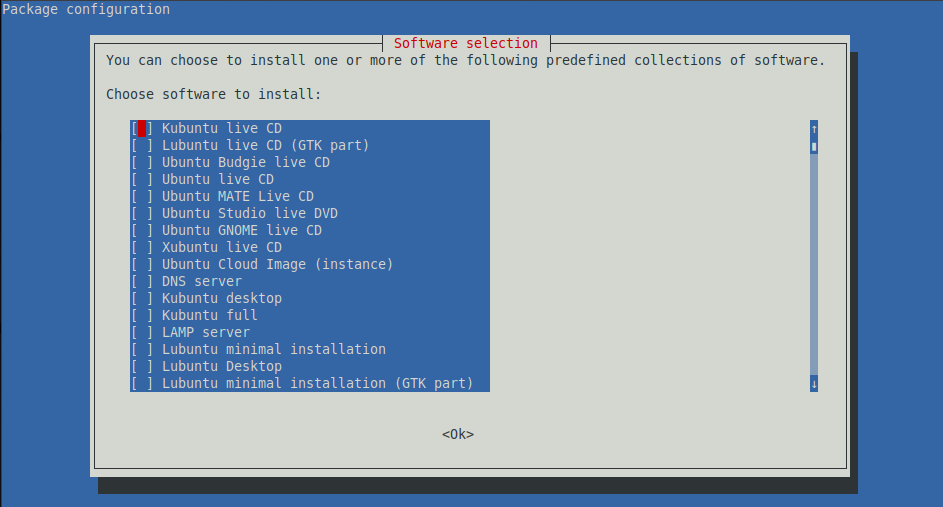943x507 pixels.
Task: Click the 'Package configuration' header text
Action: click(x=86, y=10)
